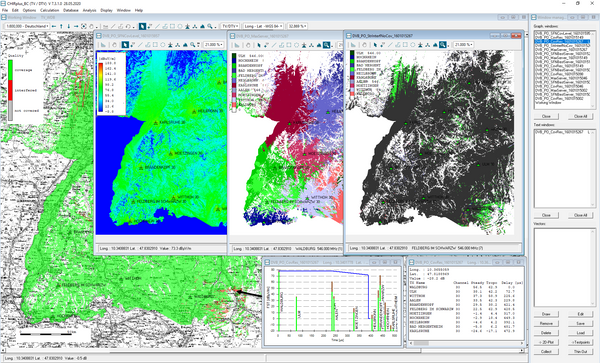Click the Close All button under Graph windows
Image resolution: width=600 pixels, height=363 pixels.
[580, 116]
